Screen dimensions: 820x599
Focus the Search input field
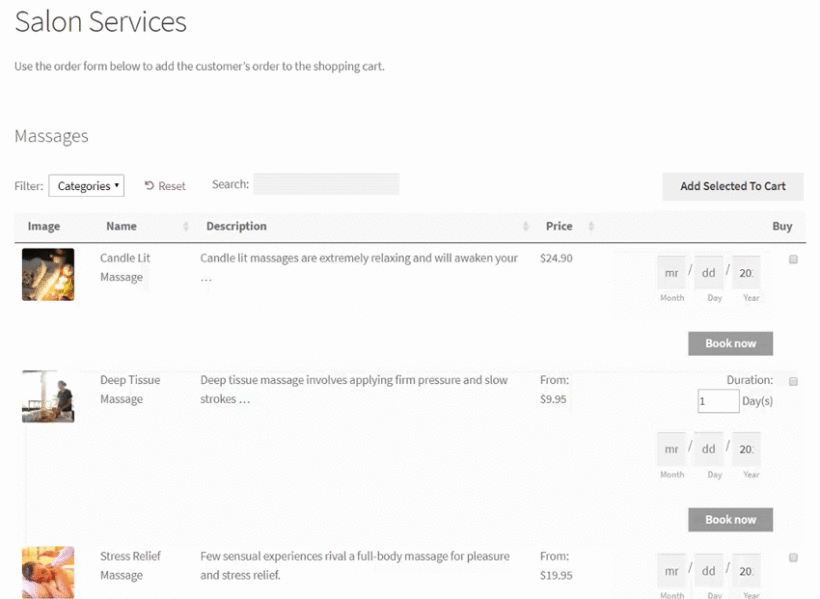[325, 183]
